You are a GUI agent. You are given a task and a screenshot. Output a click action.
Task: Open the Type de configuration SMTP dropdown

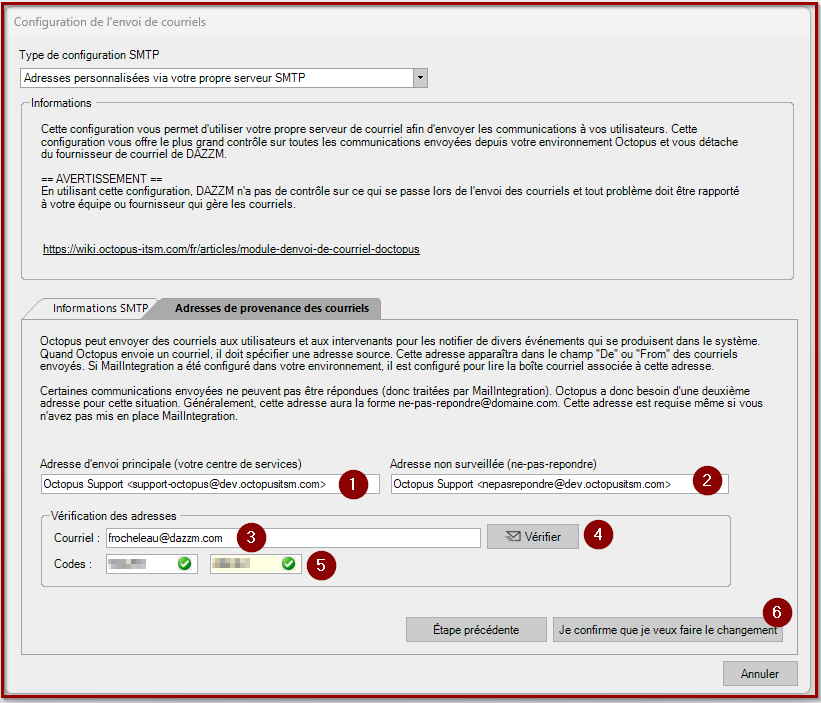[x=420, y=78]
